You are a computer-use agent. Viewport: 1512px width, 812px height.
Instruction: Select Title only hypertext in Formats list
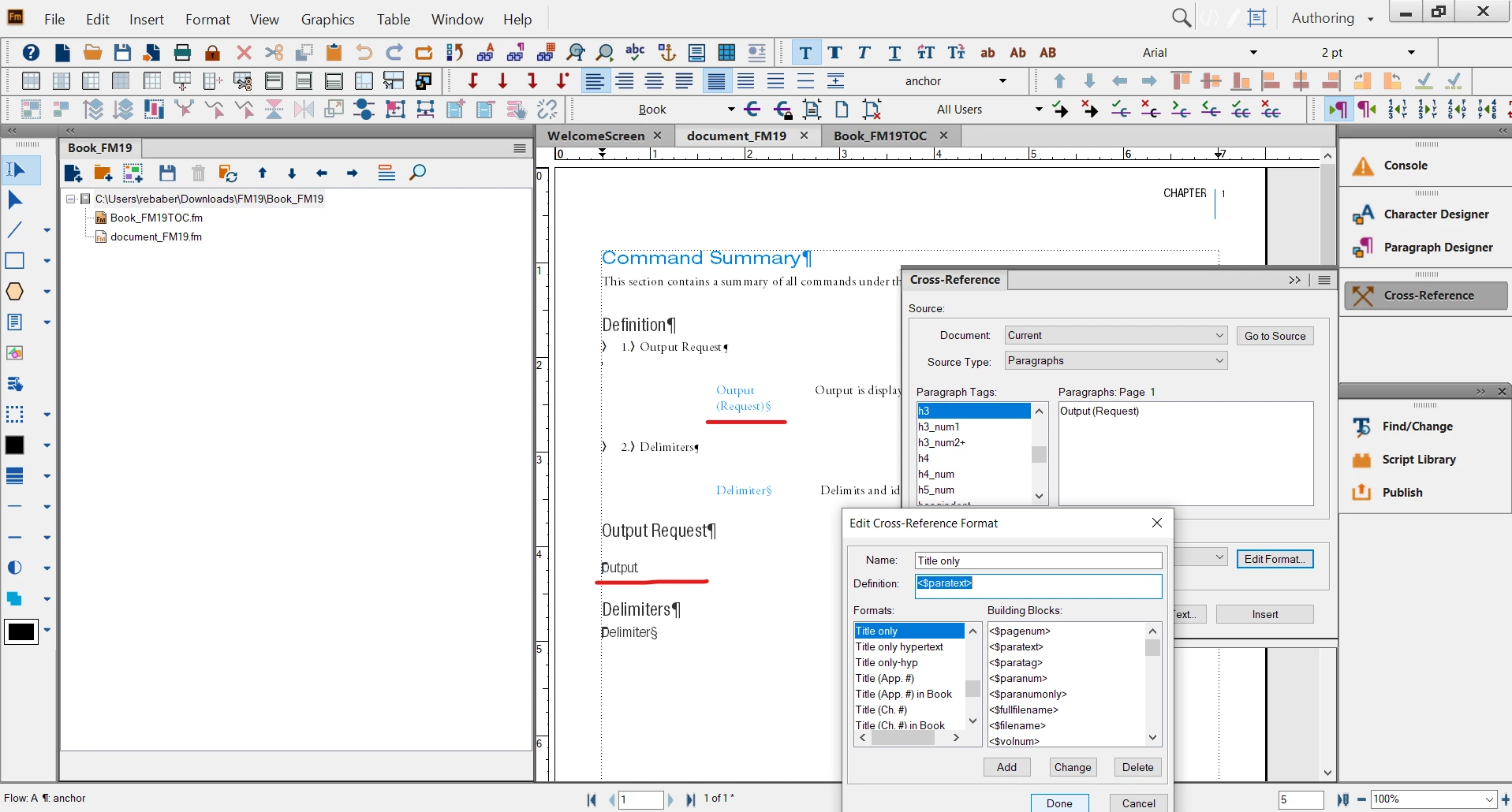909,647
